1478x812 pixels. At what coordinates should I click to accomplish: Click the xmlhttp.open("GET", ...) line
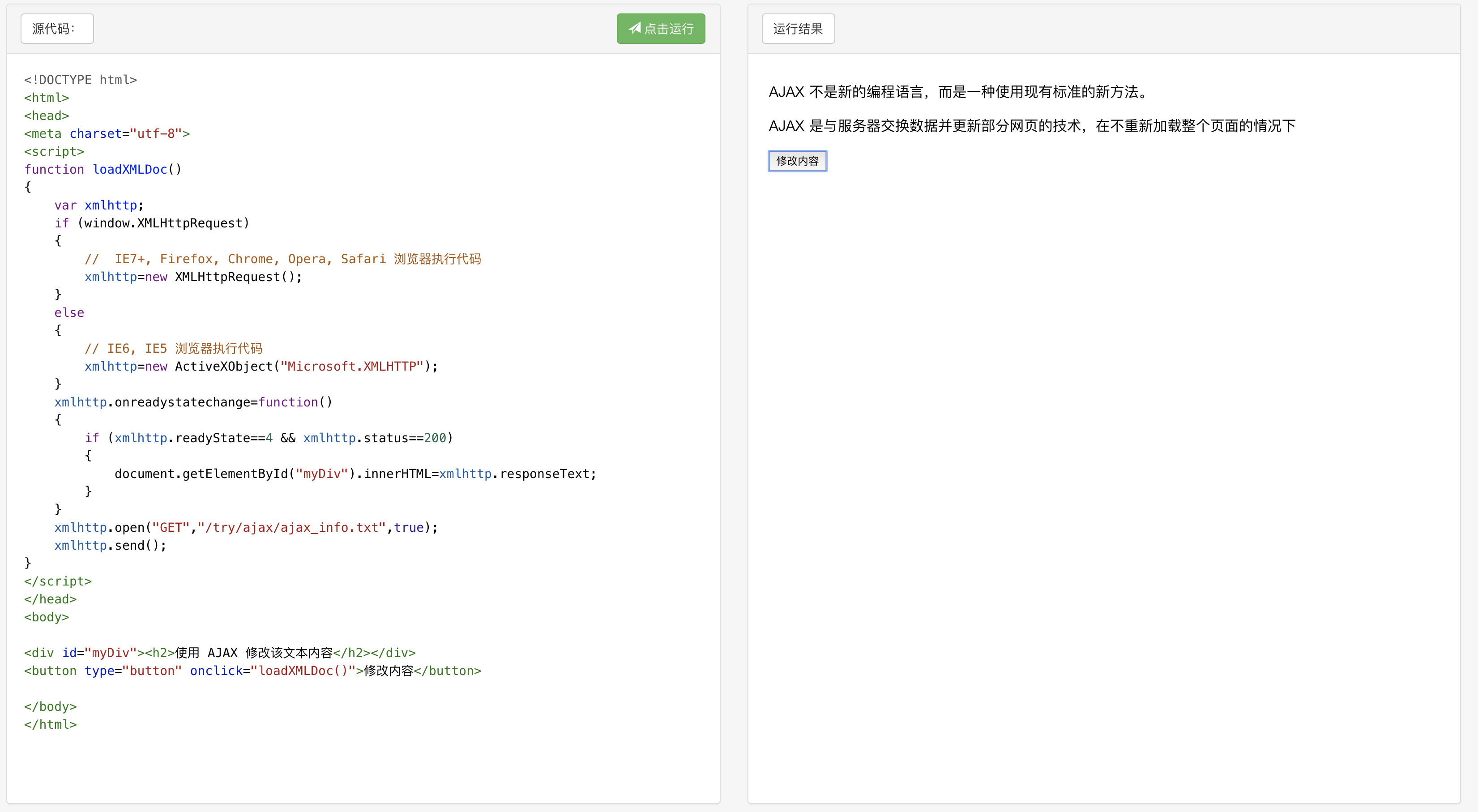(246, 527)
